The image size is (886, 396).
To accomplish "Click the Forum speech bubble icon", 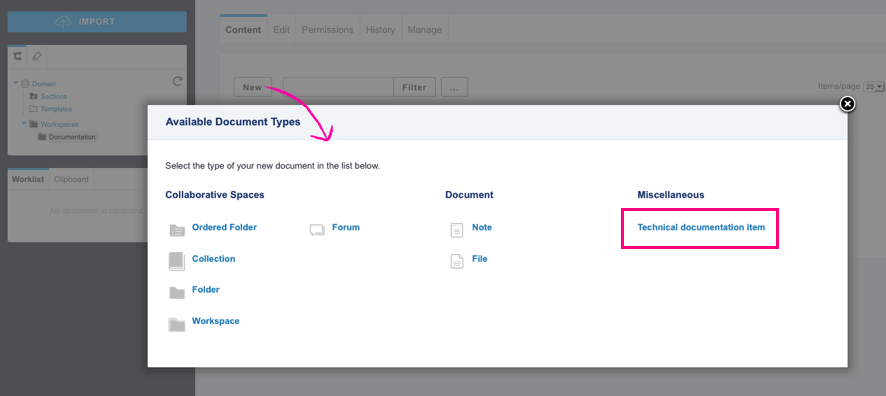I will [318, 230].
